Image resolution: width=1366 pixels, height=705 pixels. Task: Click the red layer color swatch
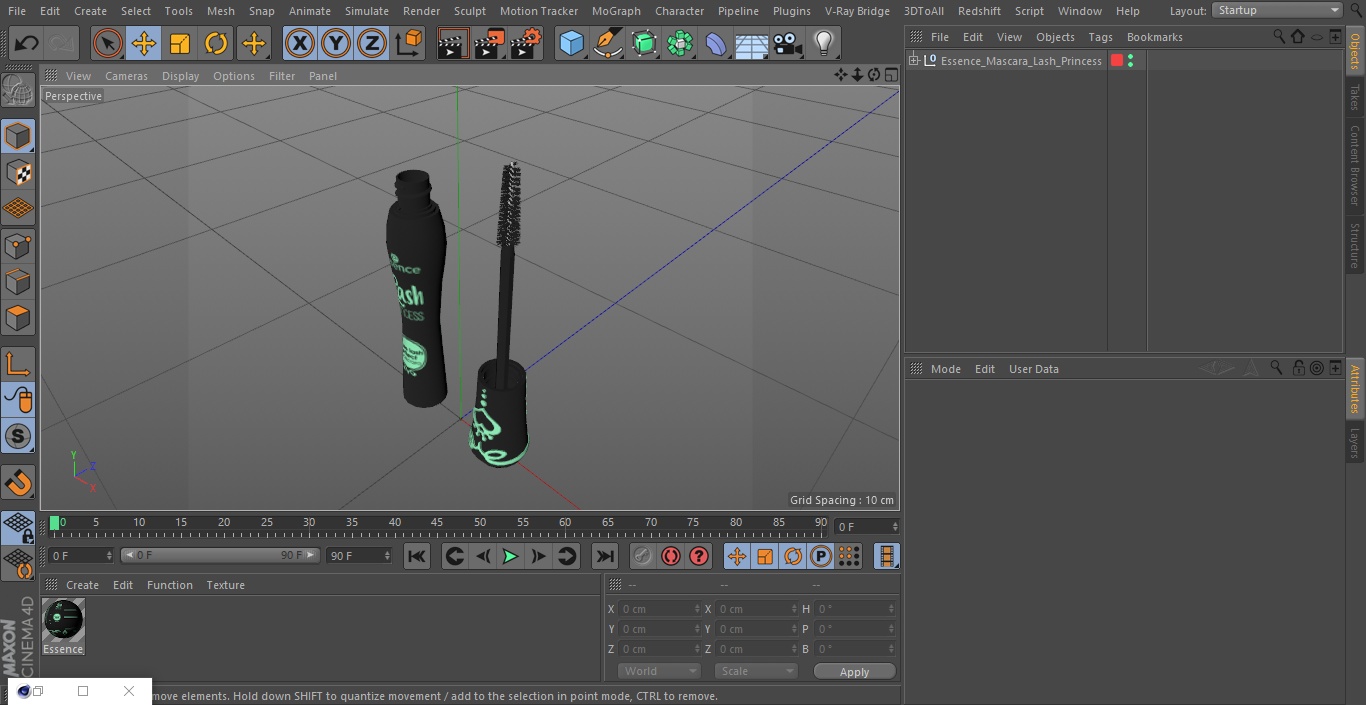1117,61
